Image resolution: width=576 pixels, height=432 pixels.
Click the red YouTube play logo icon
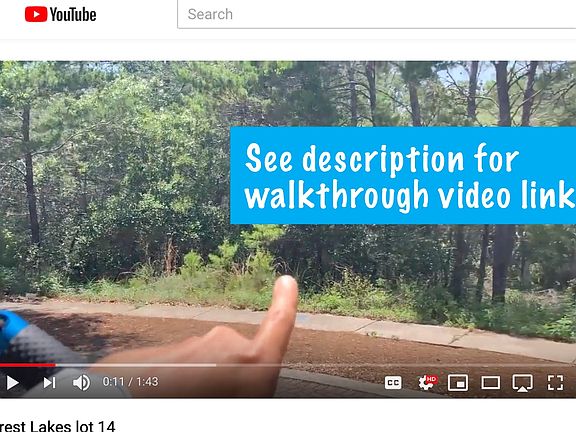36,14
